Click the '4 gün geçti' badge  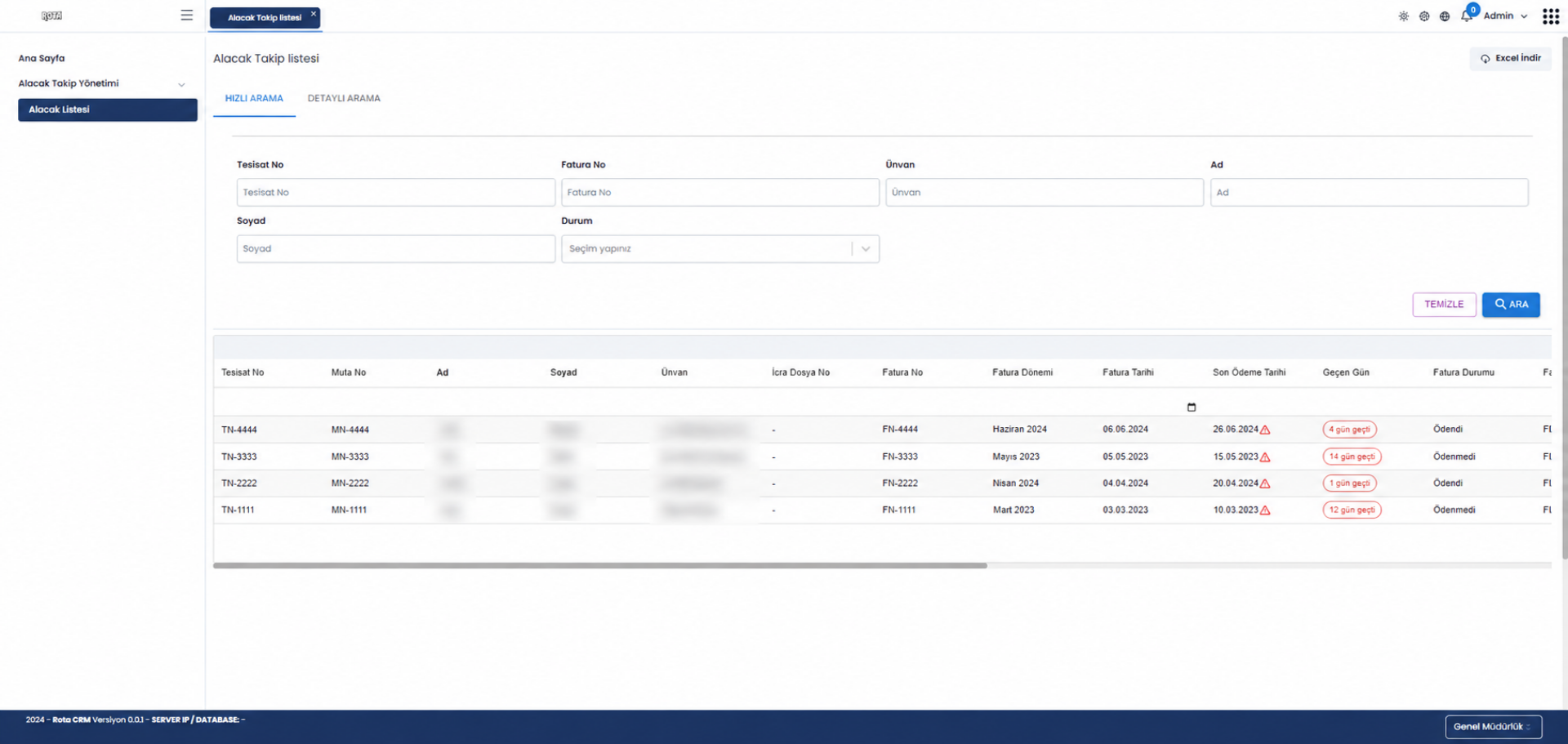coord(1350,430)
